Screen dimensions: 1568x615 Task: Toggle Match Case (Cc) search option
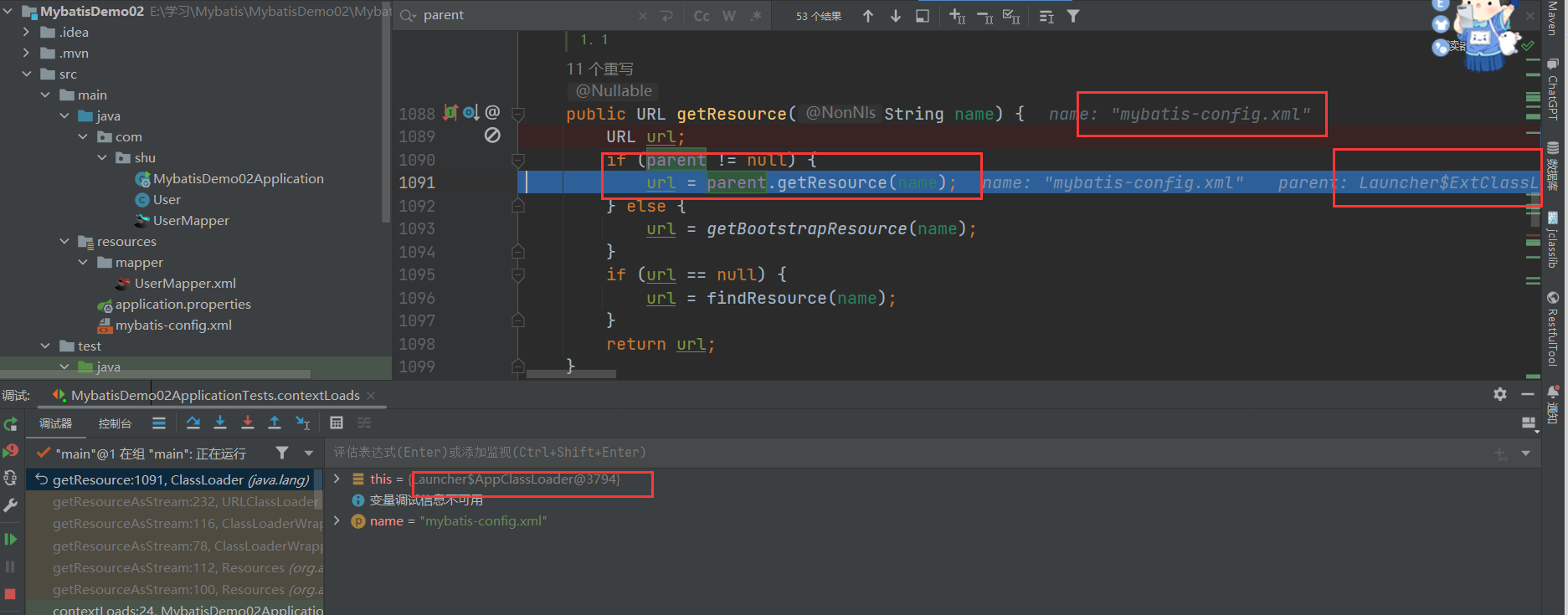[702, 16]
